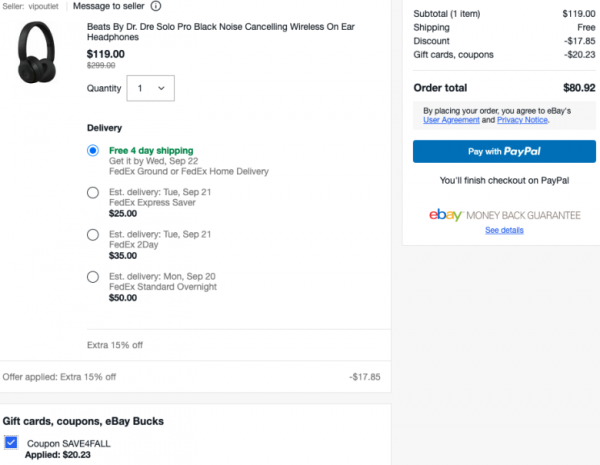Open the Quantity dropdown
The height and width of the screenshot is (465, 600).
150,88
